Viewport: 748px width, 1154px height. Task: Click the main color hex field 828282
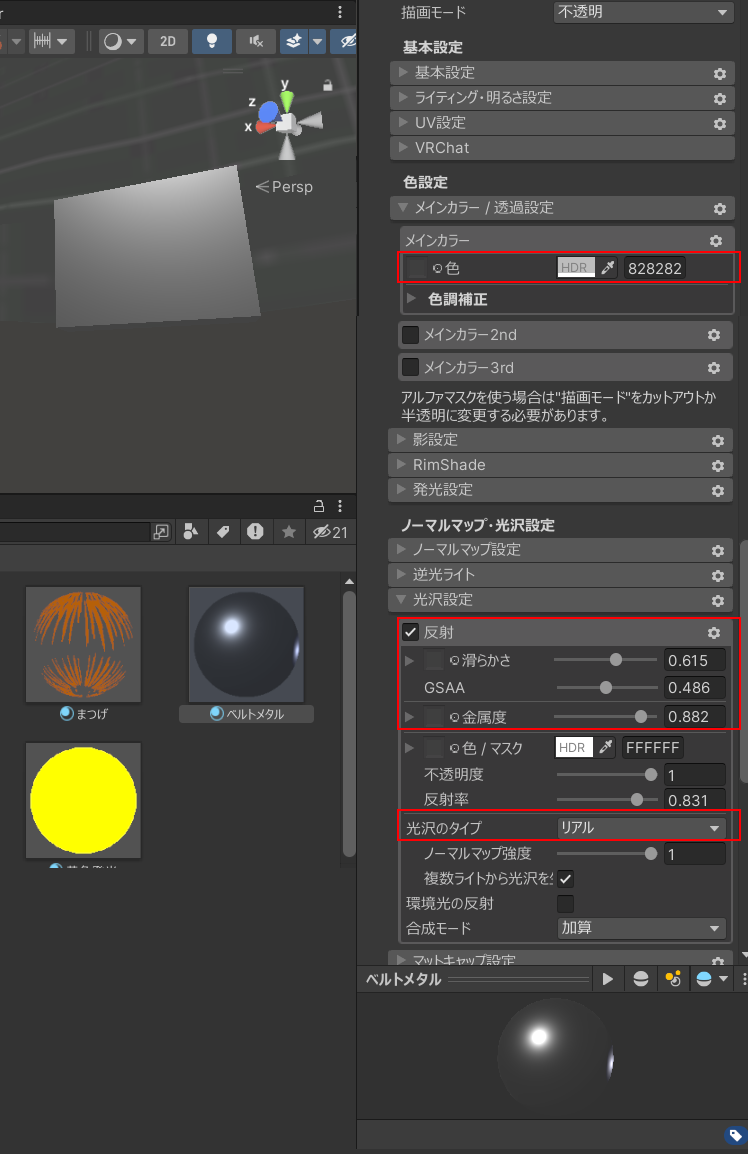pyautogui.click(x=655, y=268)
